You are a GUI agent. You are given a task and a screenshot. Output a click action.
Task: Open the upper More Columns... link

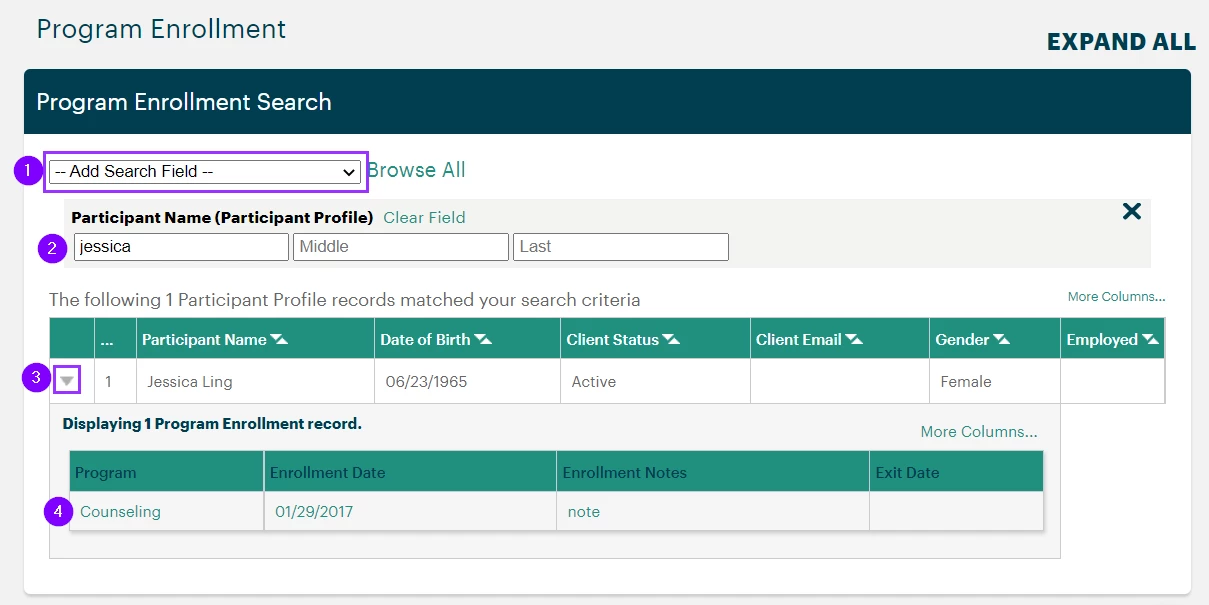(x=1116, y=297)
